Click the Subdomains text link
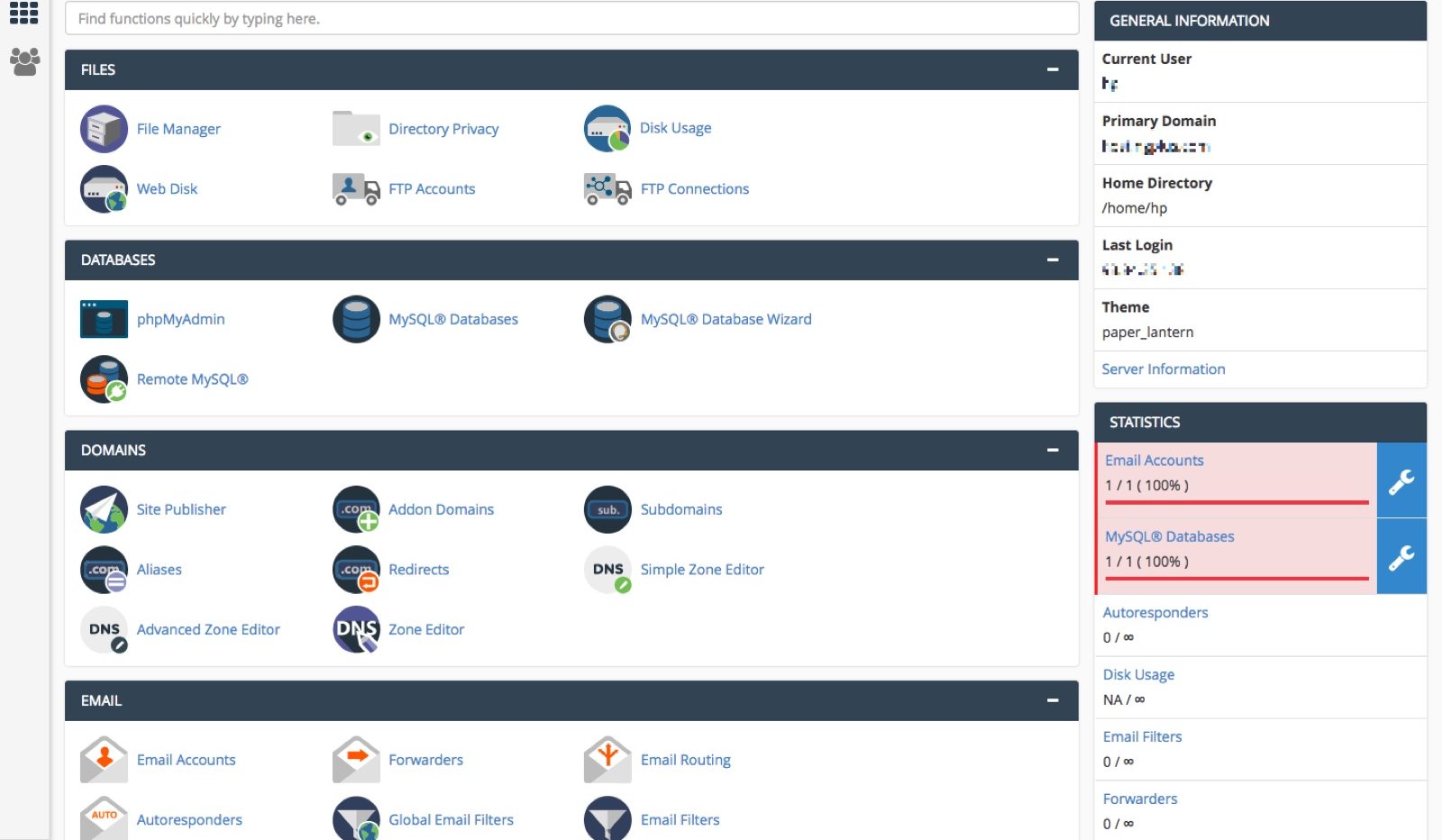 (x=681, y=509)
